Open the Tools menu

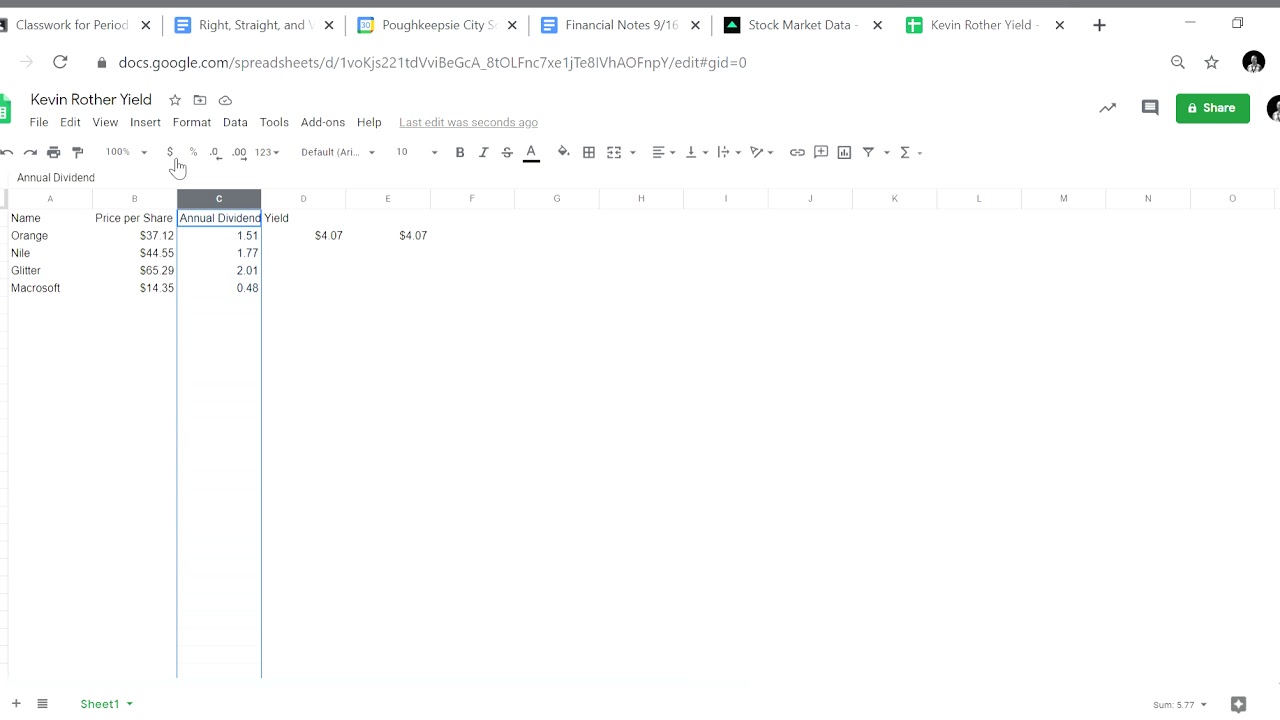(274, 122)
